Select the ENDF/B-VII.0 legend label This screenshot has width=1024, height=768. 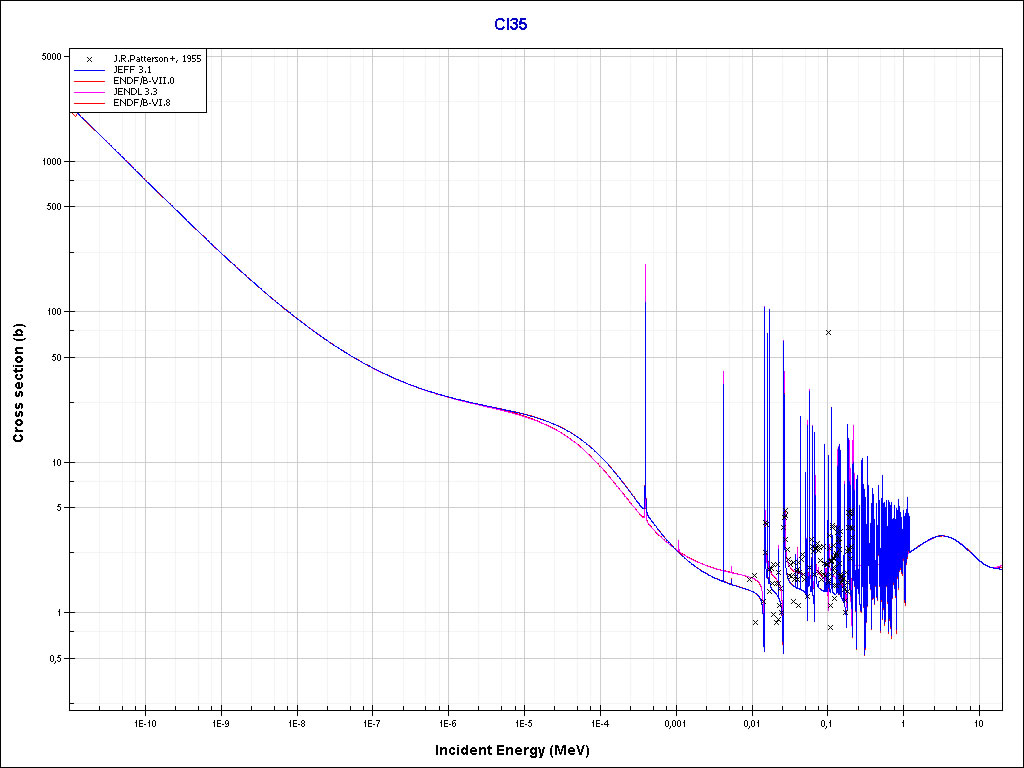144,81
